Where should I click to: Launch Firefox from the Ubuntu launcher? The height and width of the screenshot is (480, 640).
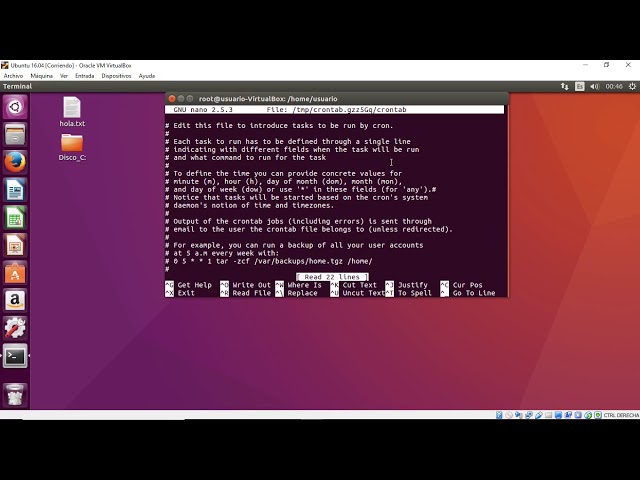[15, 162]
